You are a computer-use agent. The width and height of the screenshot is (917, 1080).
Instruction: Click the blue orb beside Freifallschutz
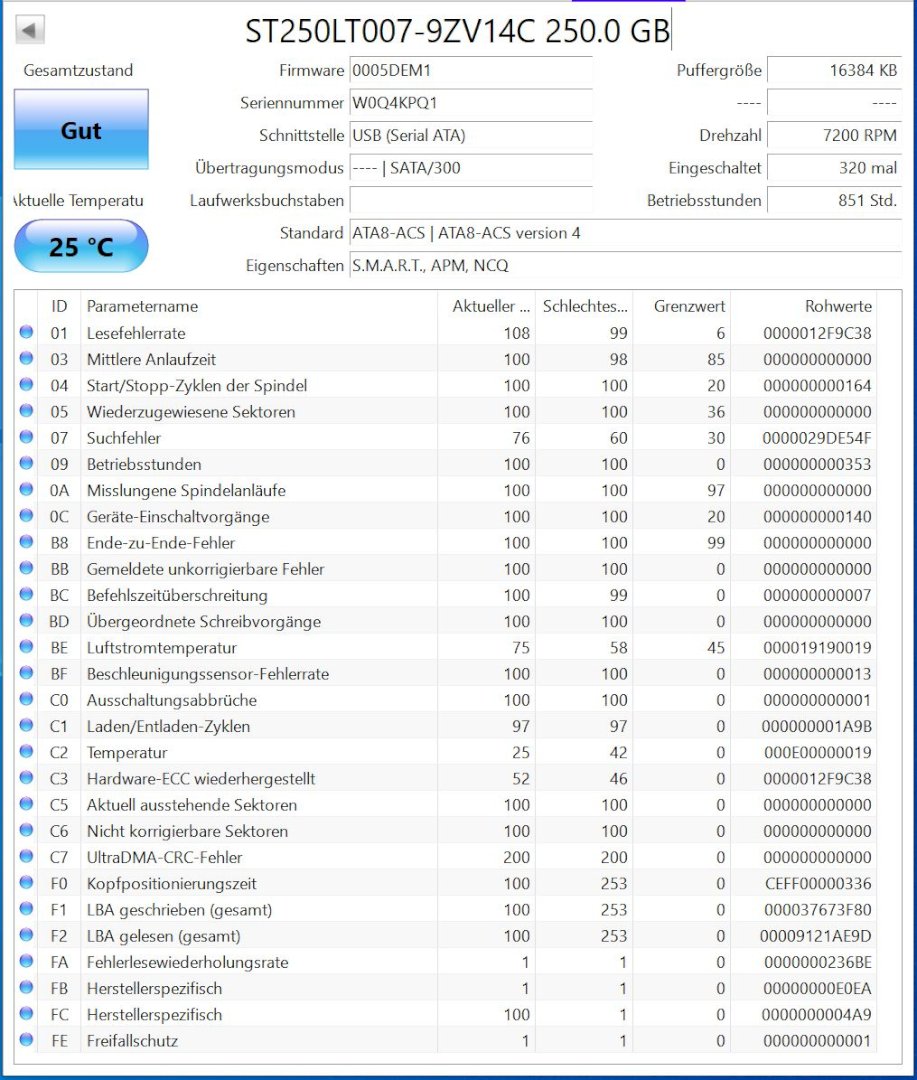(27, 1041)
